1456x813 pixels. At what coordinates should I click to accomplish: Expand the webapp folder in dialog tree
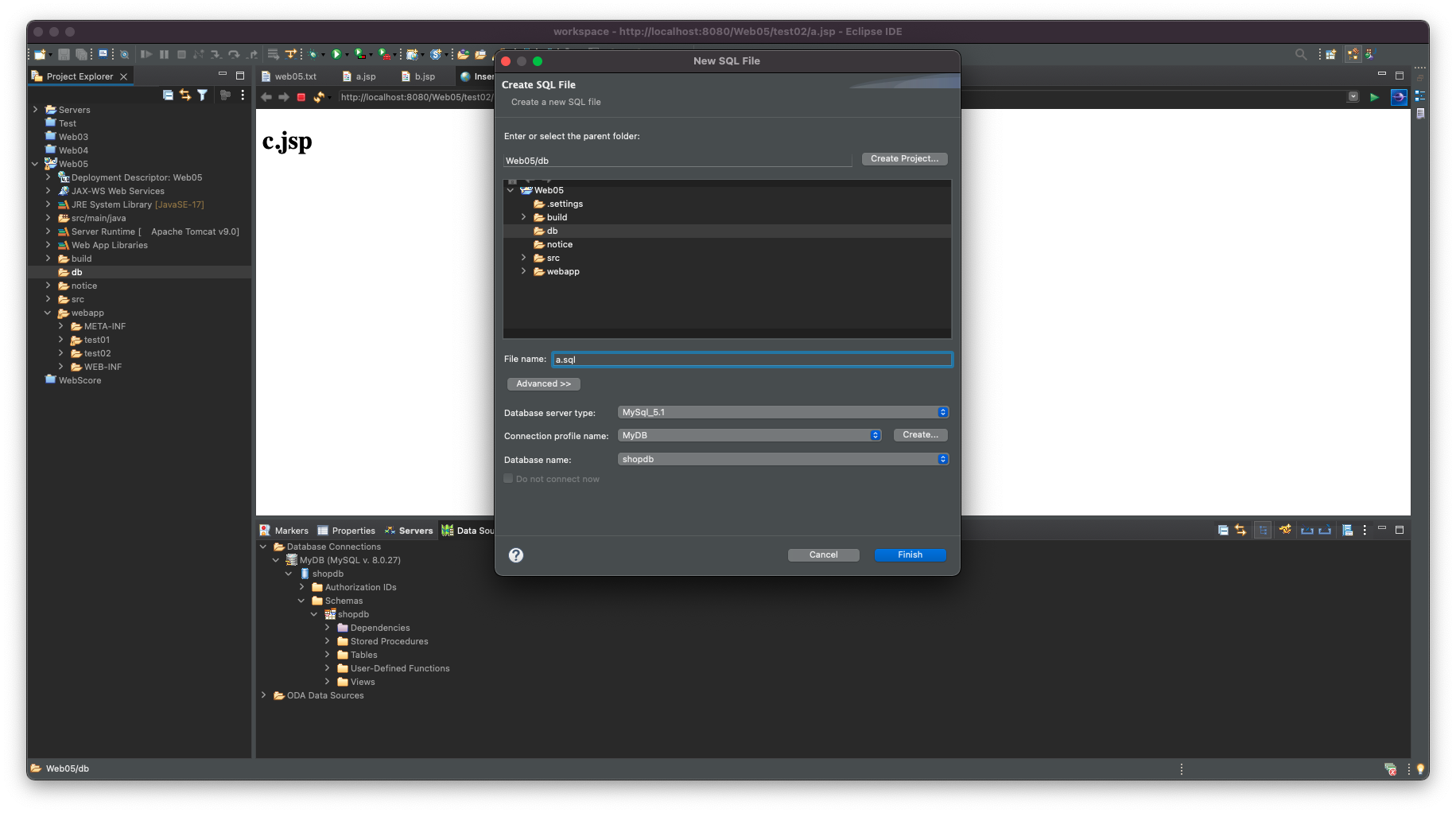click(x=523, y=271)
